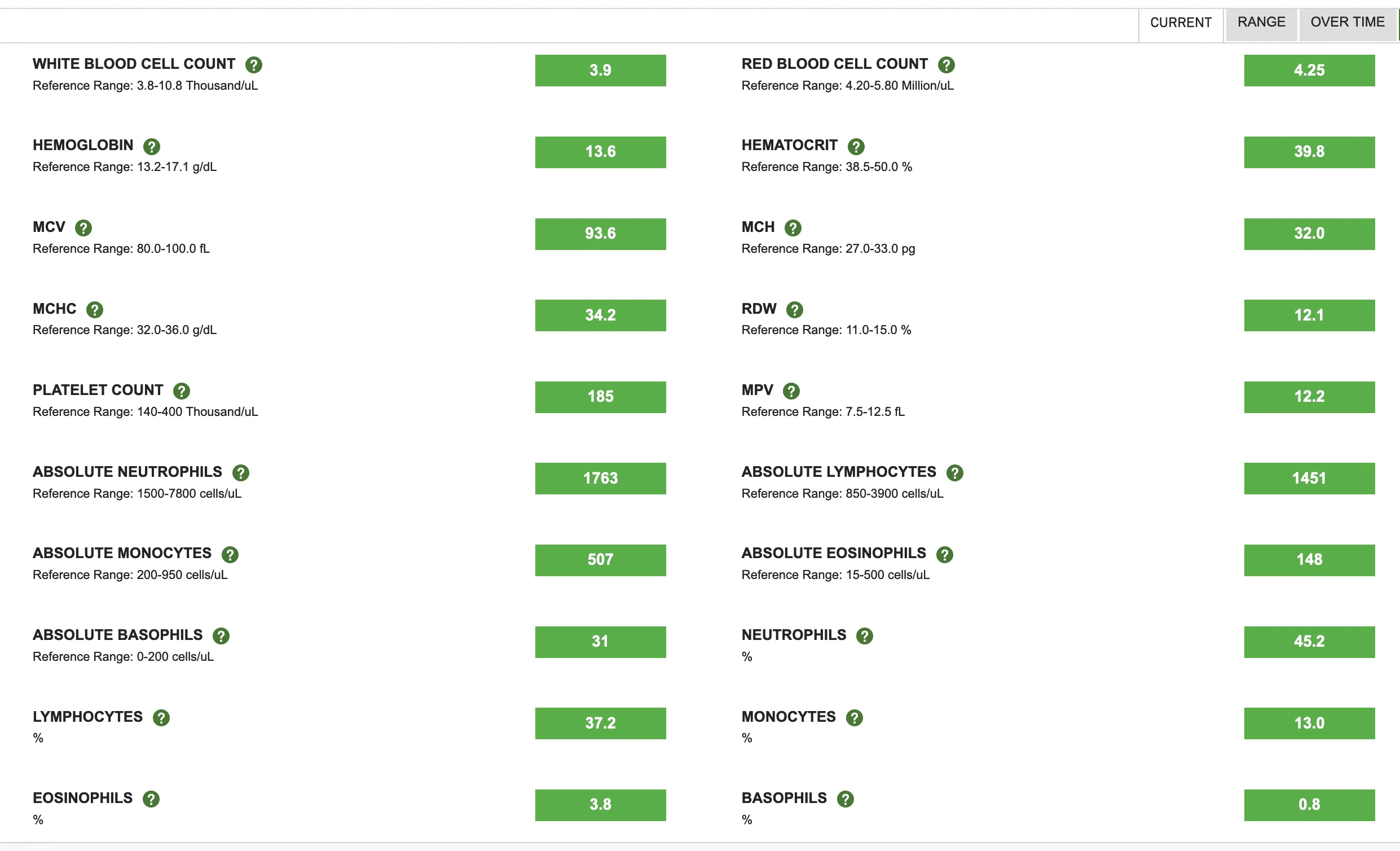Click the Basophils question mark icon
The width and height of the screenshot is (1400, 851).
click(x=846, y=799)
